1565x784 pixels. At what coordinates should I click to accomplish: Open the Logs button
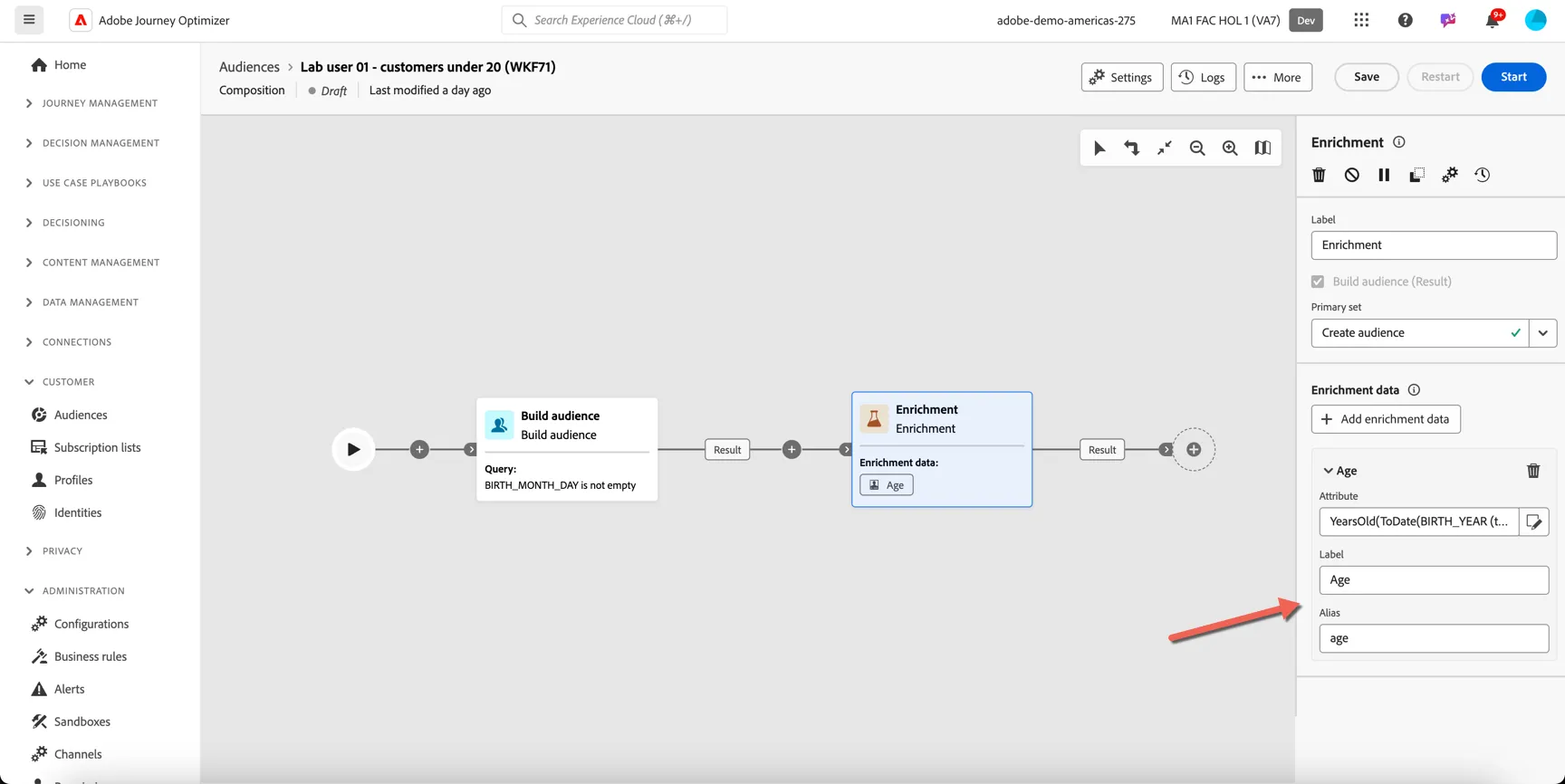tap(1203, 77)
